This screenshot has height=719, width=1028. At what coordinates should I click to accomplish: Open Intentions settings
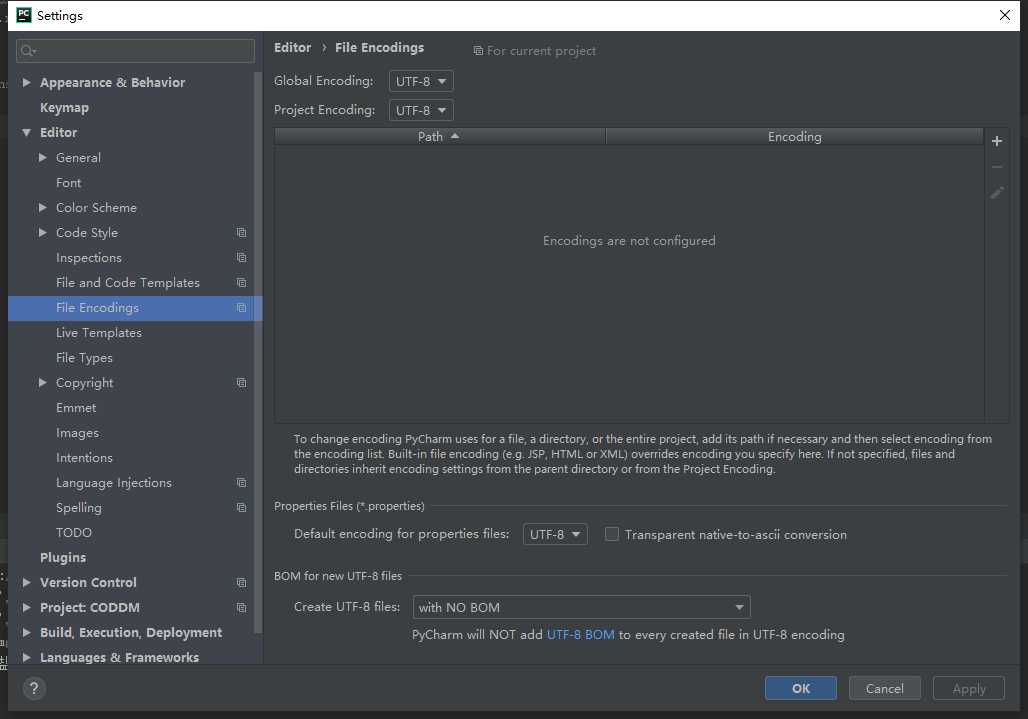[85, 457]
